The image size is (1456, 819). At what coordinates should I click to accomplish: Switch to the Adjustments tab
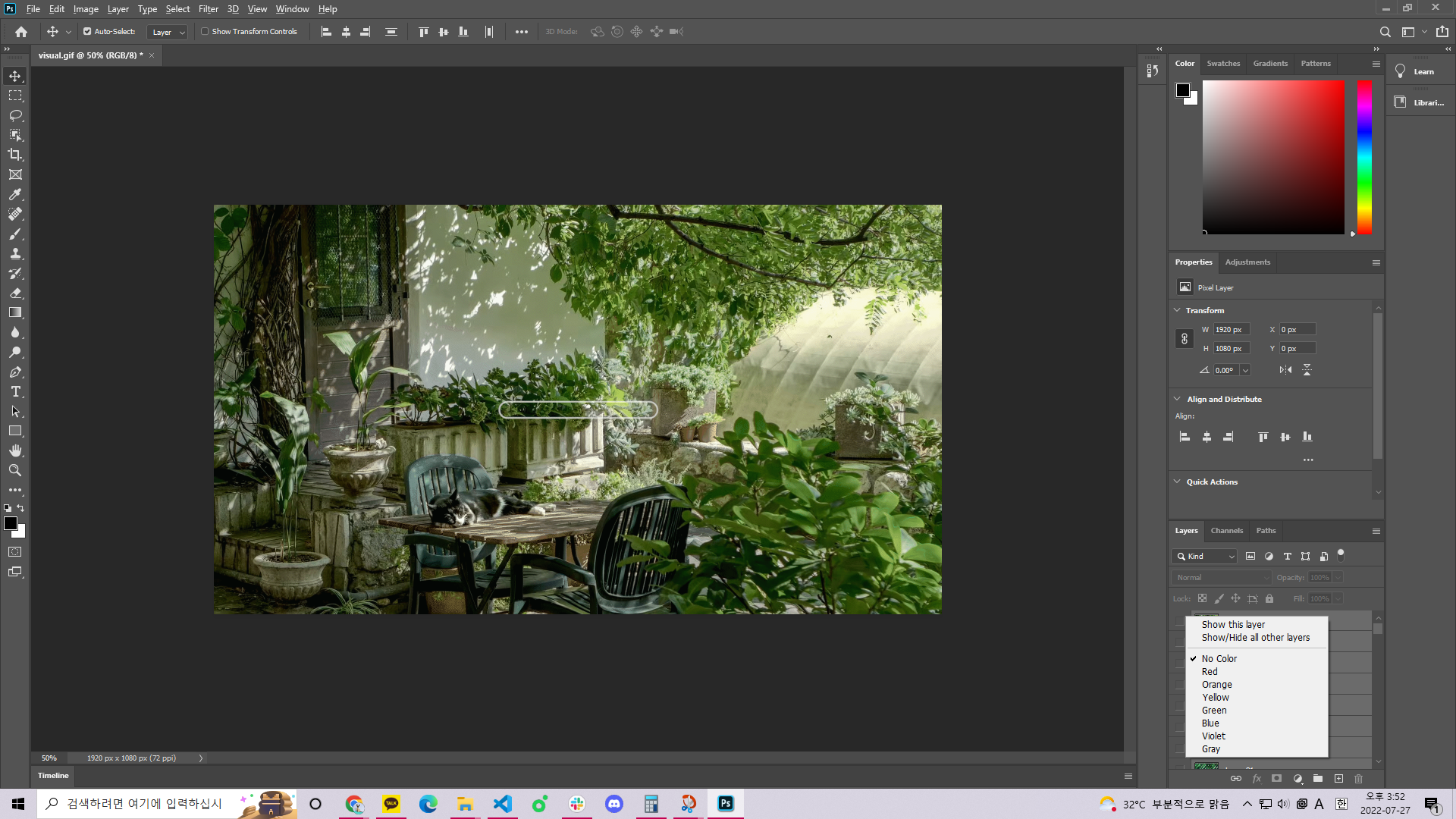(1247, 261)
